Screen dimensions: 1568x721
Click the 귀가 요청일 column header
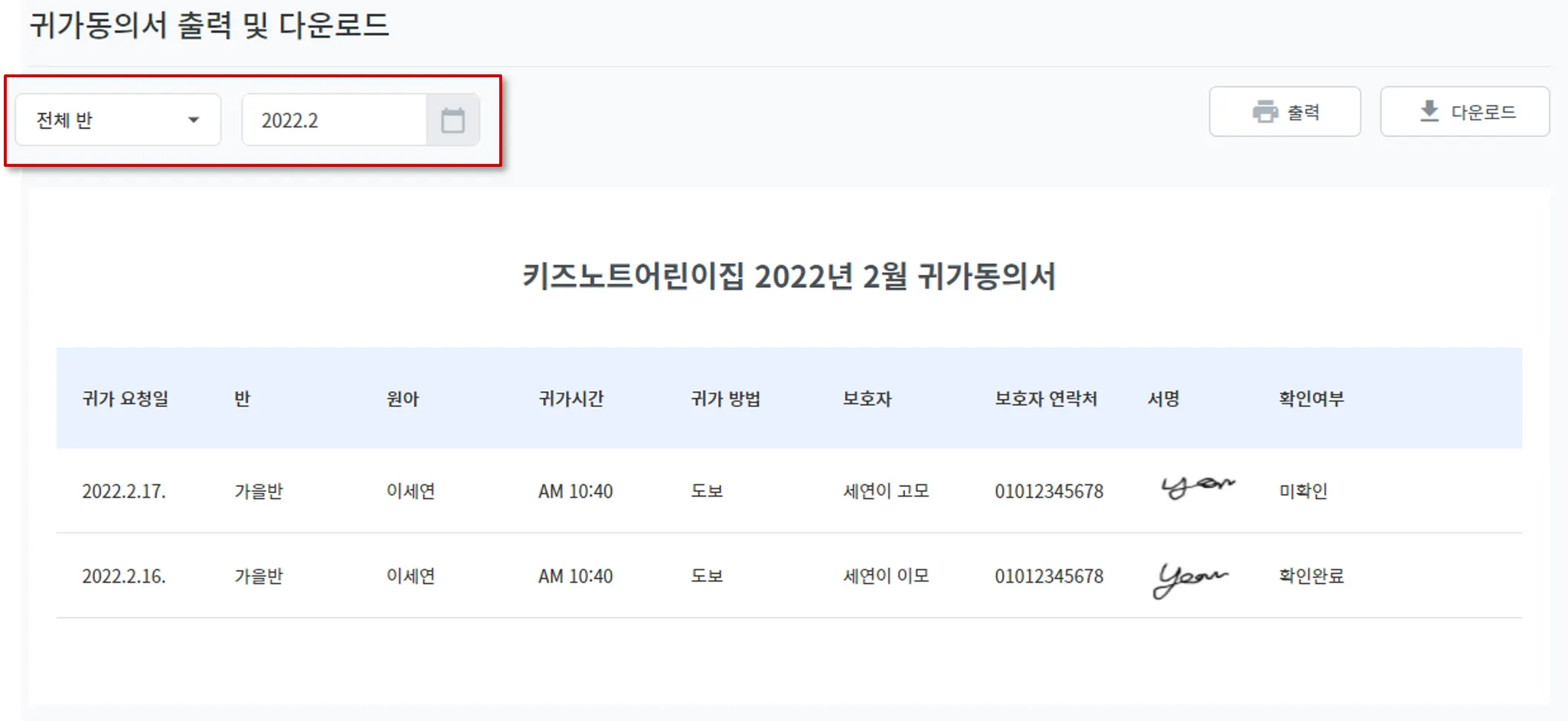point(126,399)
